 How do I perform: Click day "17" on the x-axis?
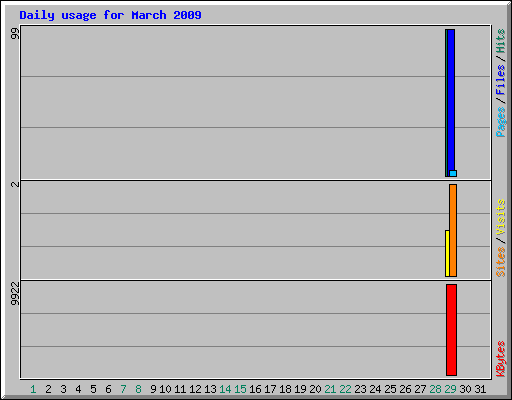tap(270, 389)
